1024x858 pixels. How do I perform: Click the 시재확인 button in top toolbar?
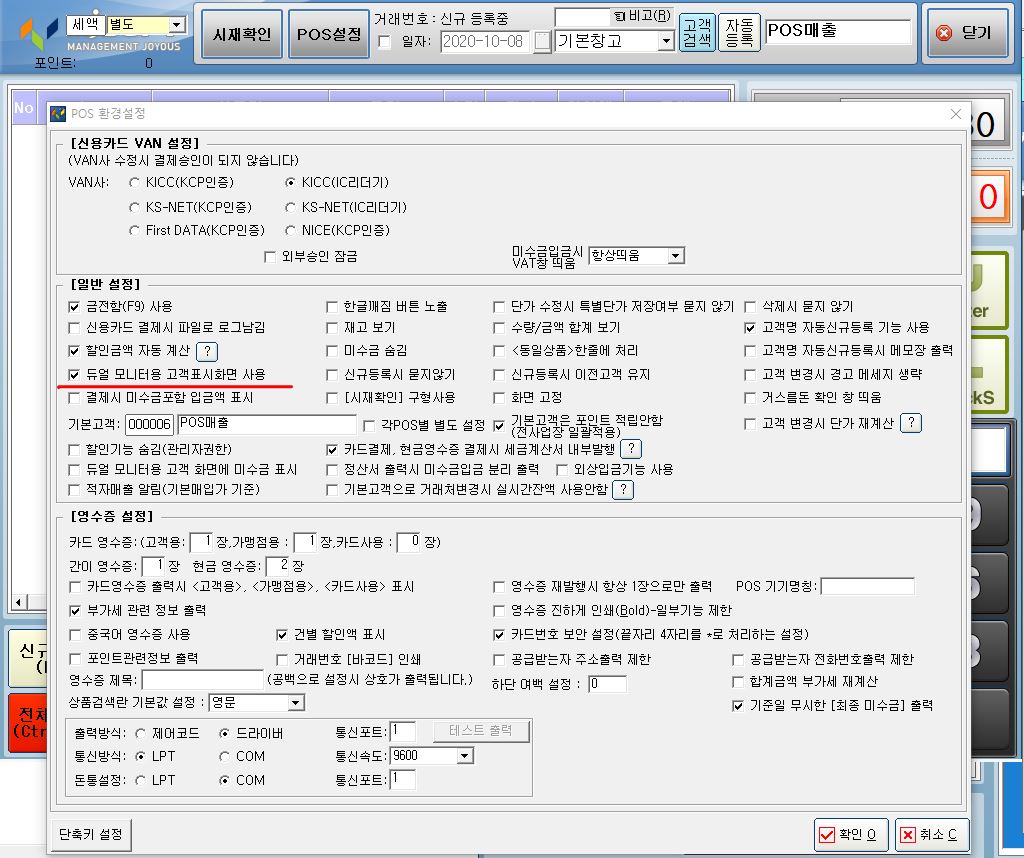pos(242,35)
